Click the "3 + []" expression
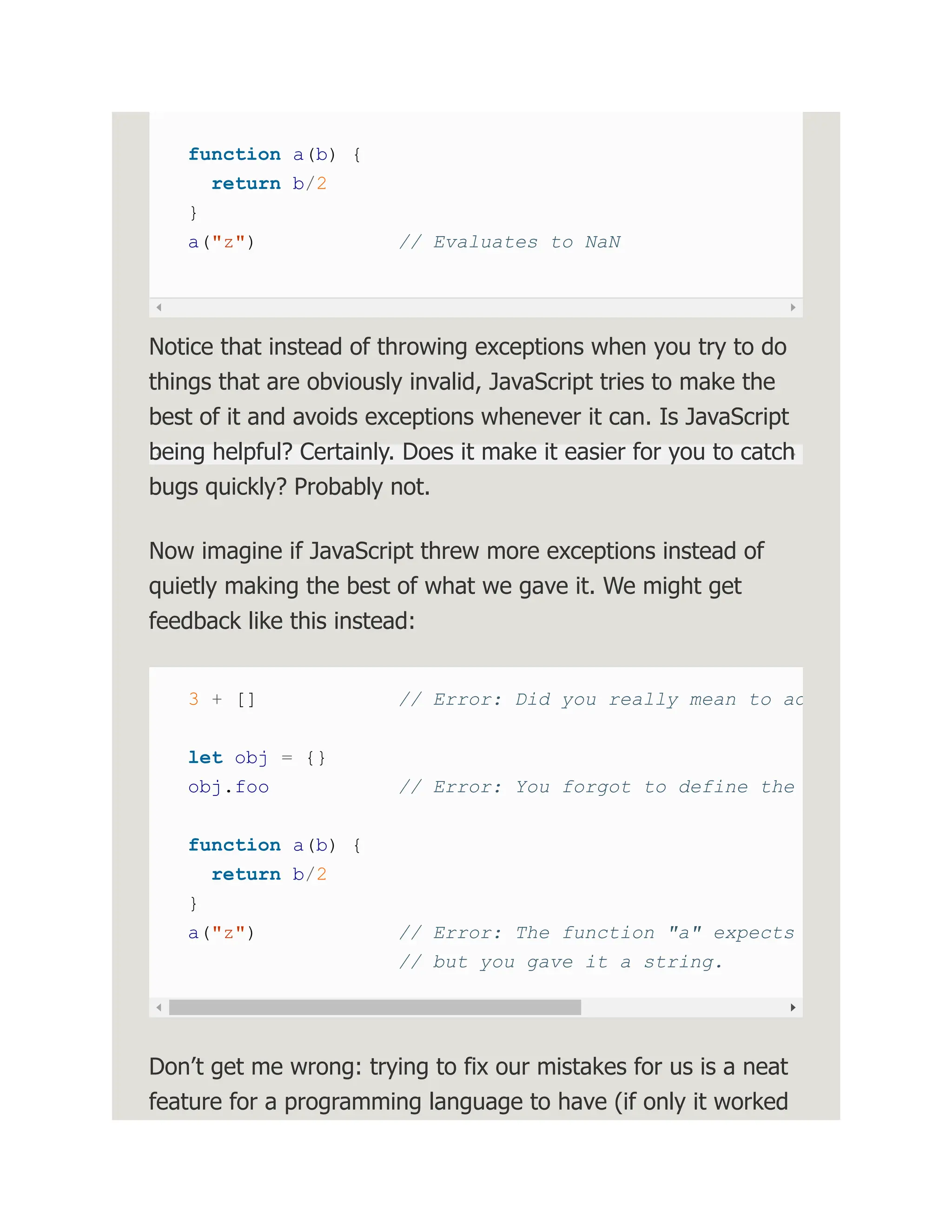This screenshot has height=1232, width=952. pyautogui.click(x=221, y=700)
